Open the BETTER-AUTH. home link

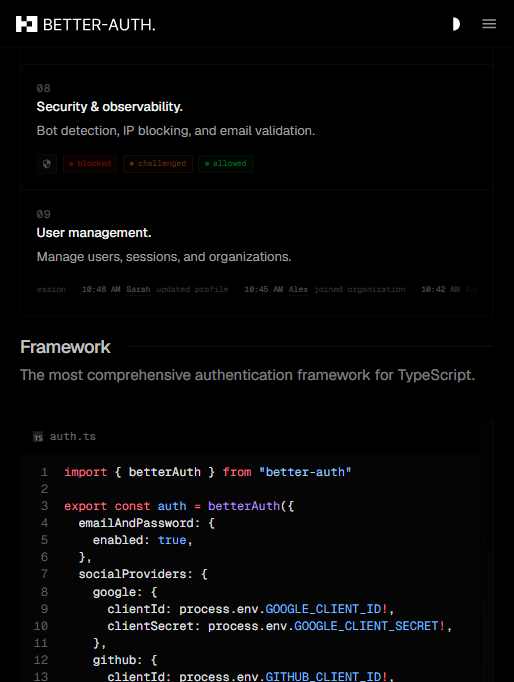[x=86, y=24]
